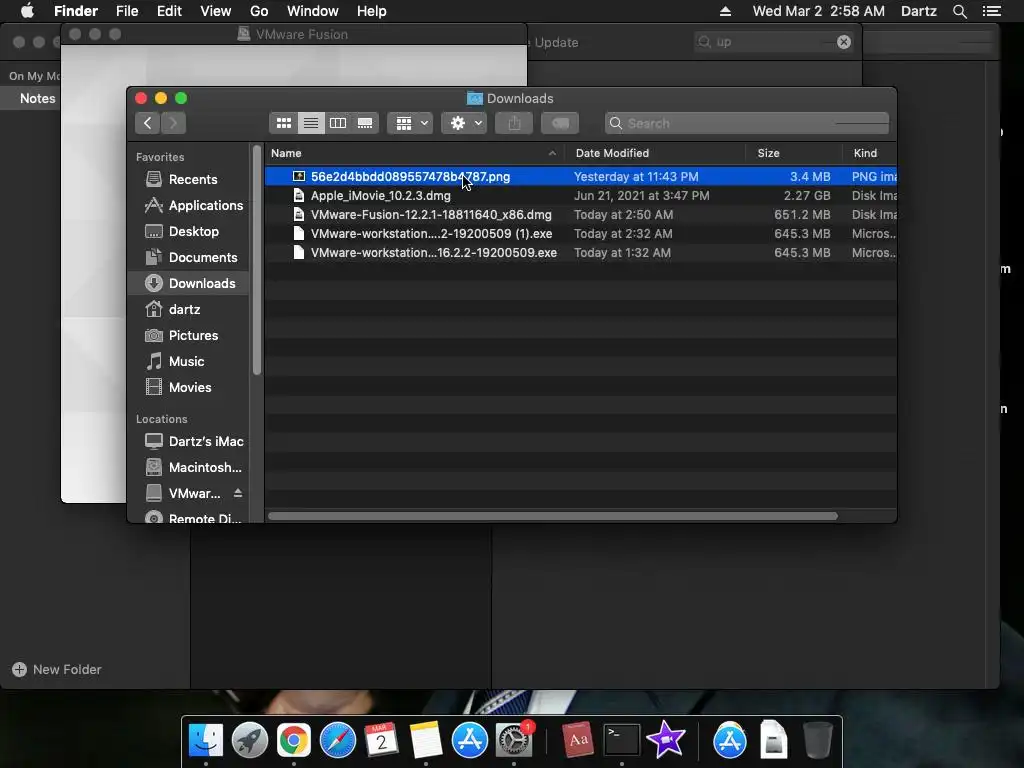Image resolution: width=1024 pixels, height=768 pixels.
Task: Select 56e2d4bbdd089557478b4787.png file
Action: pos(581,176)
